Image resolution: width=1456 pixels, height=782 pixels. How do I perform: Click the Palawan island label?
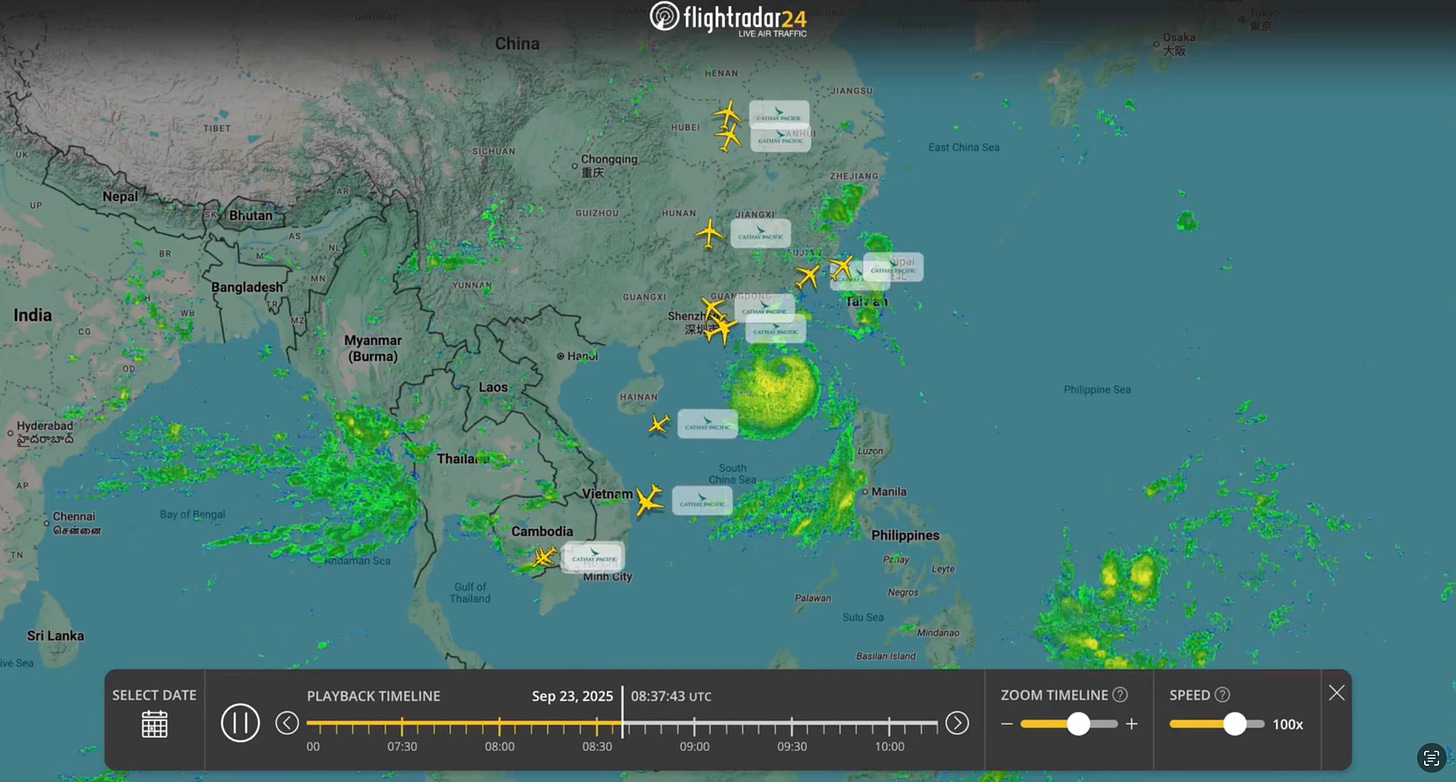pos(812,599)
